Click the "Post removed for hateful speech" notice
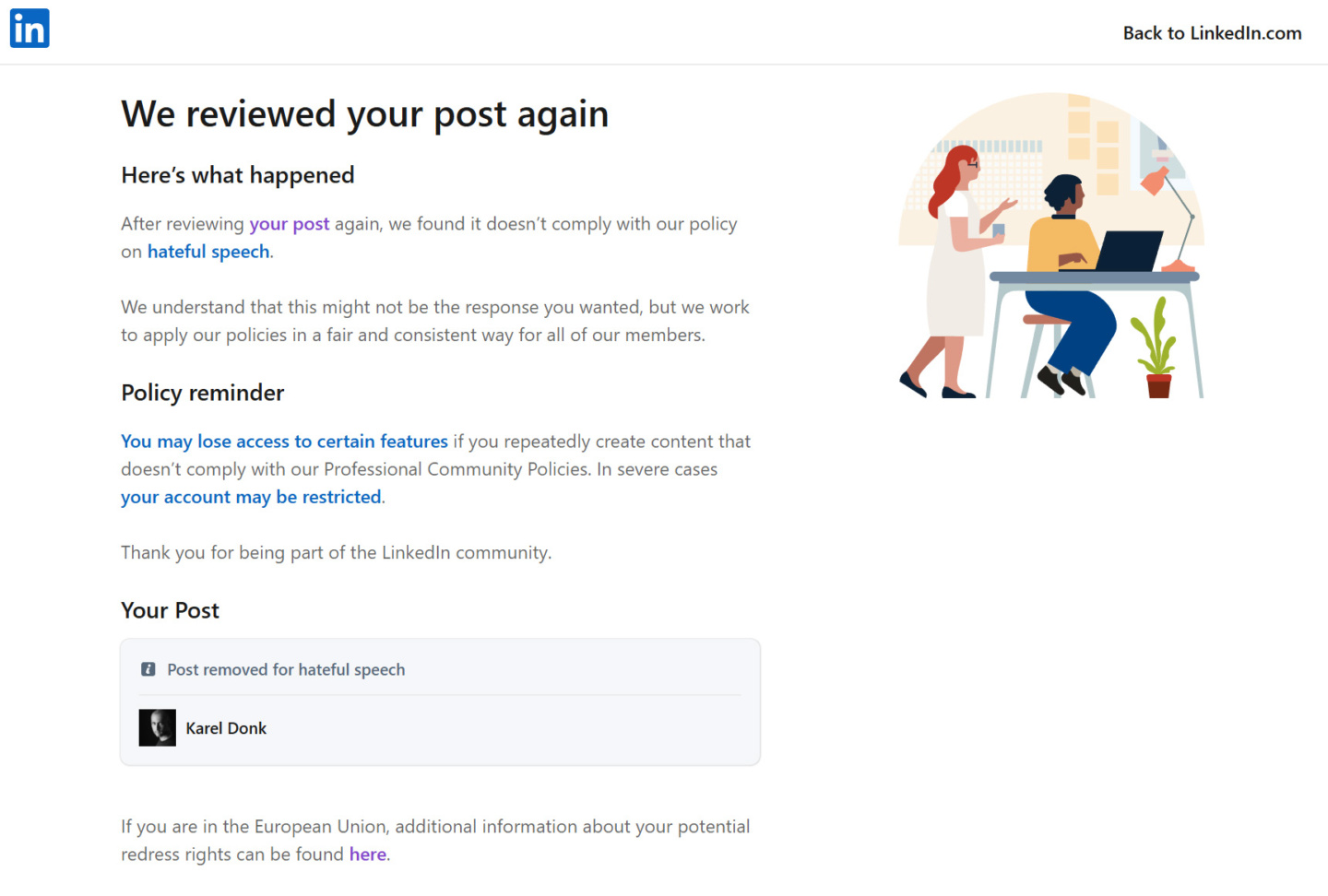Image resolution: width=1328 pixels, height=896 pixels. (286, 670)
